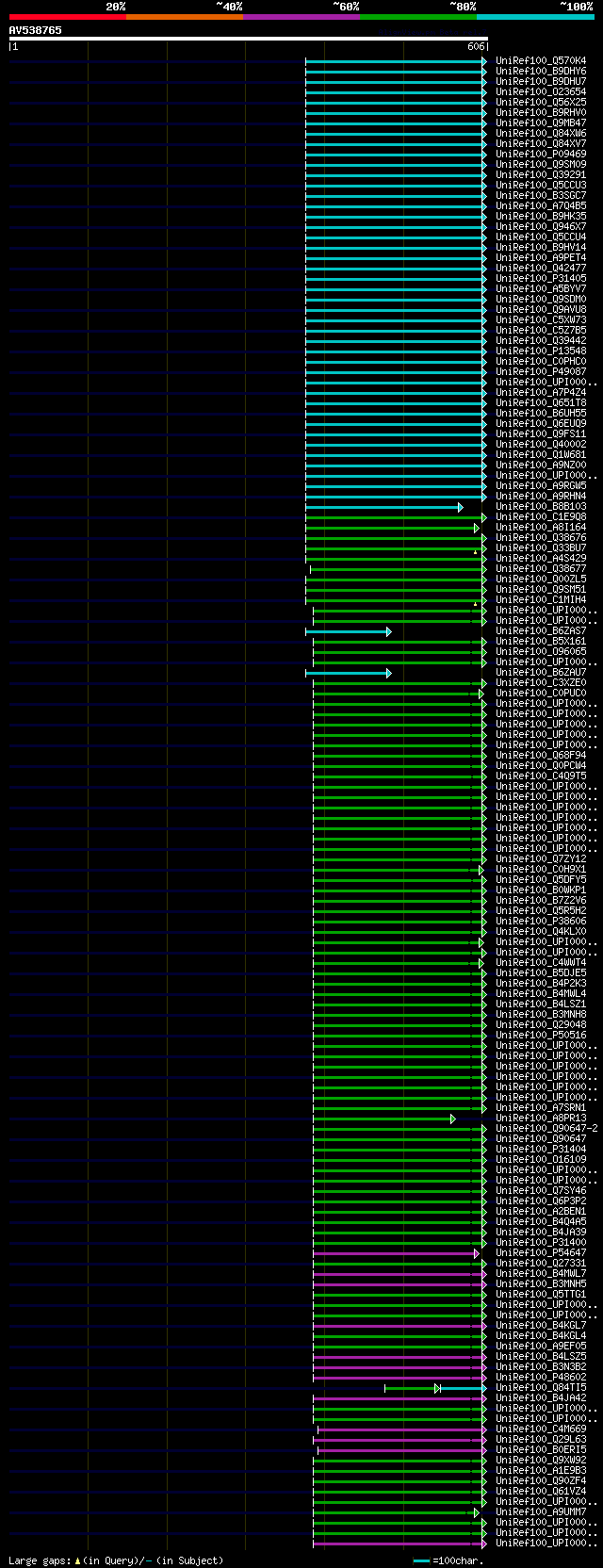
Task: Click the purple alignment bar for UniRef100_B4MWL7
Action: [x=399, y=1274]
